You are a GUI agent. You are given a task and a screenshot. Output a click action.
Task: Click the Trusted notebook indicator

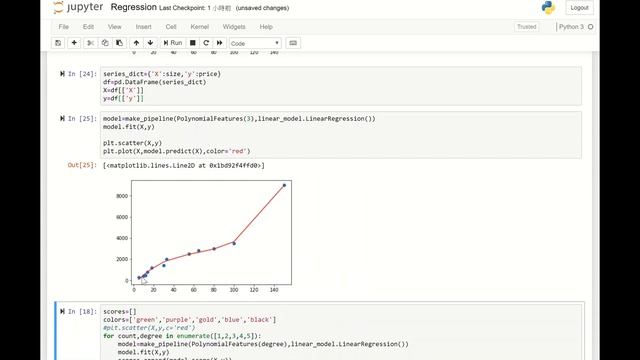(527, 27)
